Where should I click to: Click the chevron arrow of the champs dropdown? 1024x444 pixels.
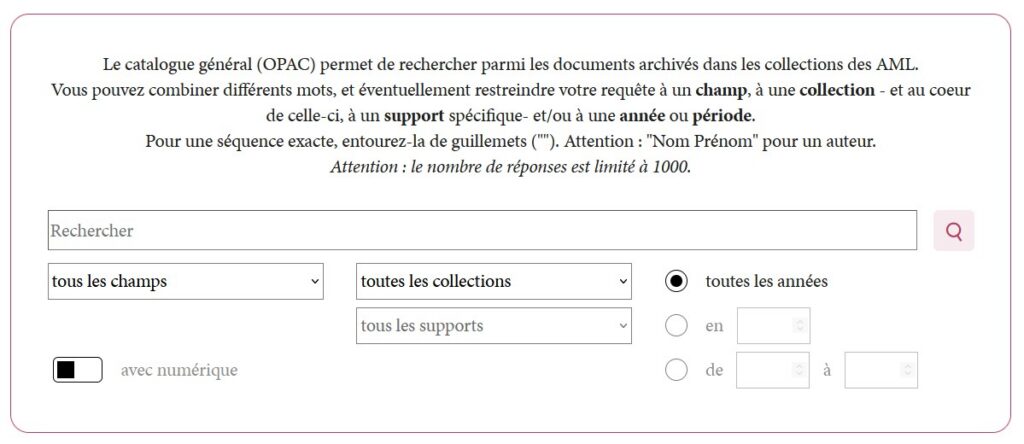(x=315, y=281)
